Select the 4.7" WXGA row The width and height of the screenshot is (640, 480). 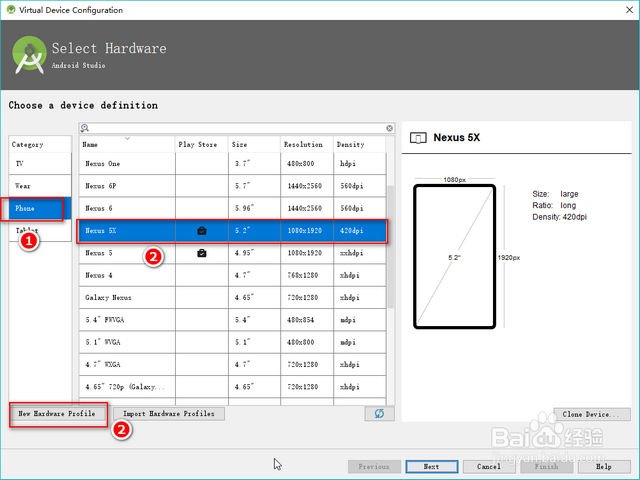pos(232,364)
